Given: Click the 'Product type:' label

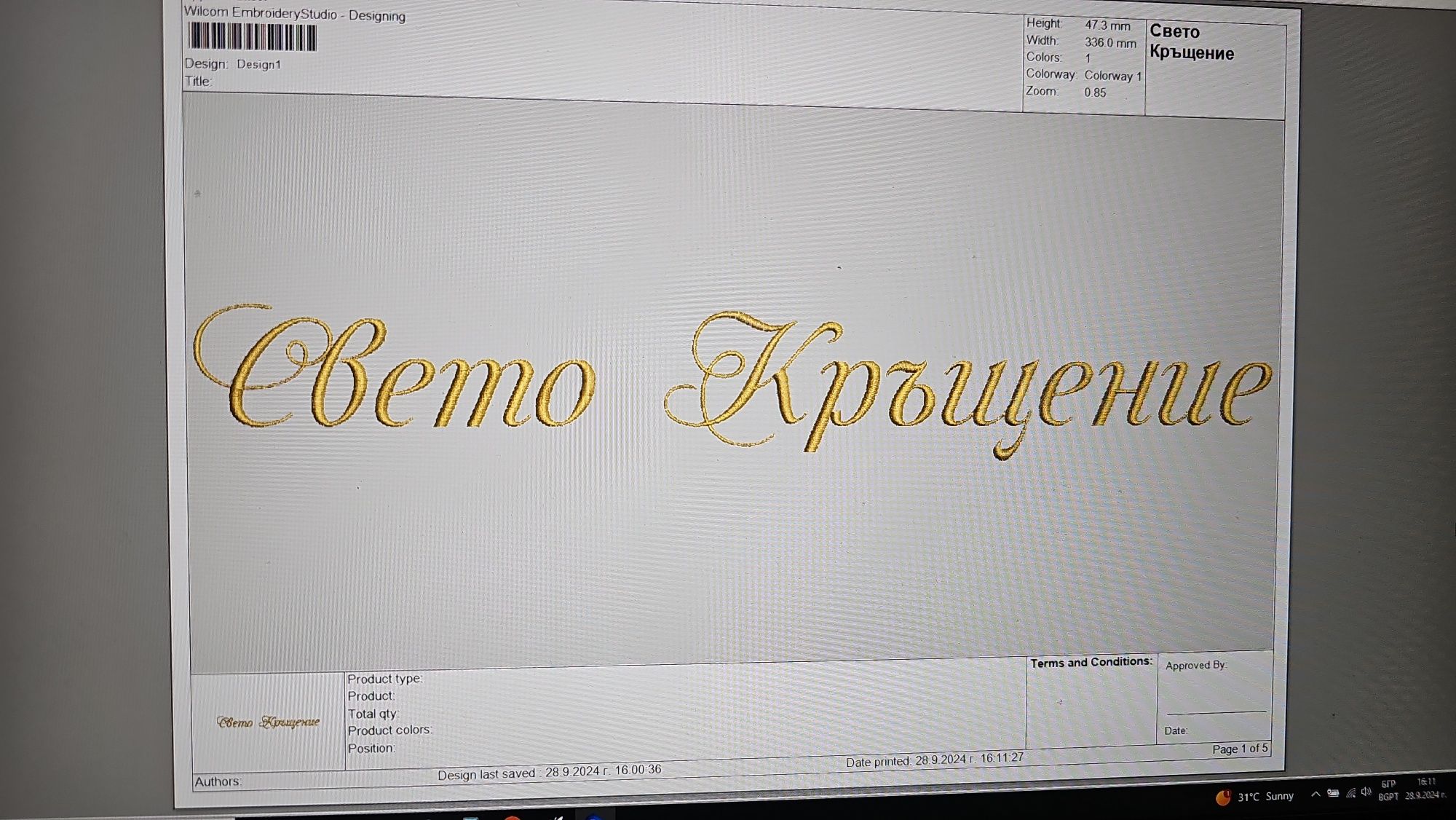Looking at the screenshot, I should click(384, 679).
